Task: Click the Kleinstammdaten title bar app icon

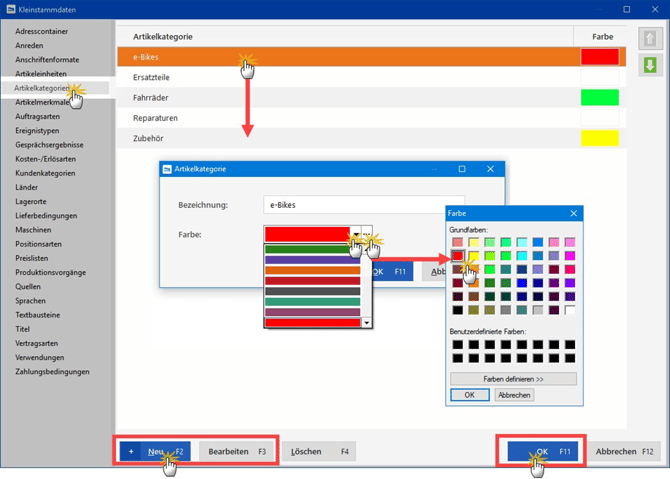Action: tap(11, 9)
